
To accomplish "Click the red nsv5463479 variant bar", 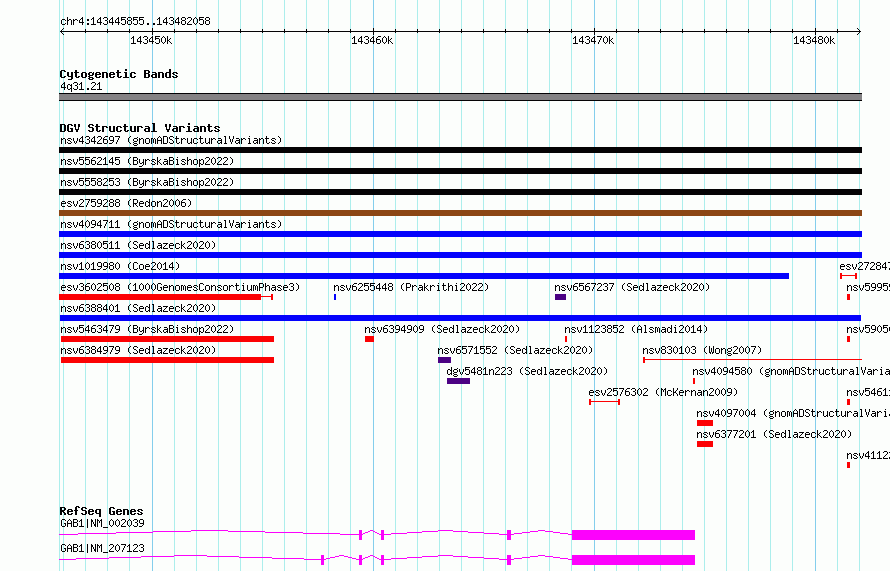I will click(x=167, y=339).
